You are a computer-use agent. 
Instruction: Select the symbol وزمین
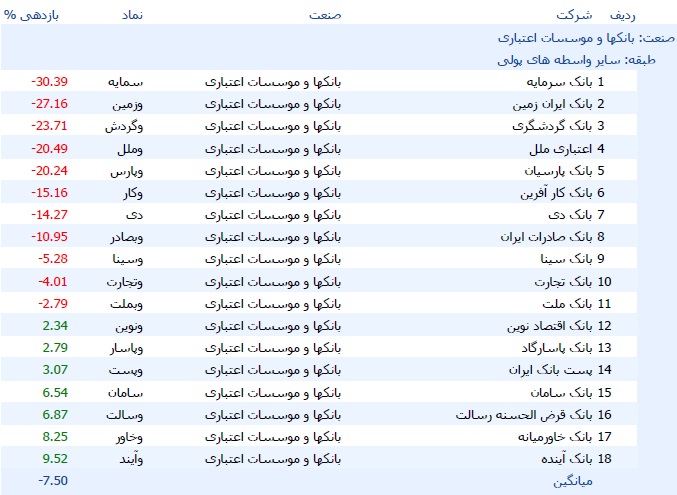coord(128,104)
